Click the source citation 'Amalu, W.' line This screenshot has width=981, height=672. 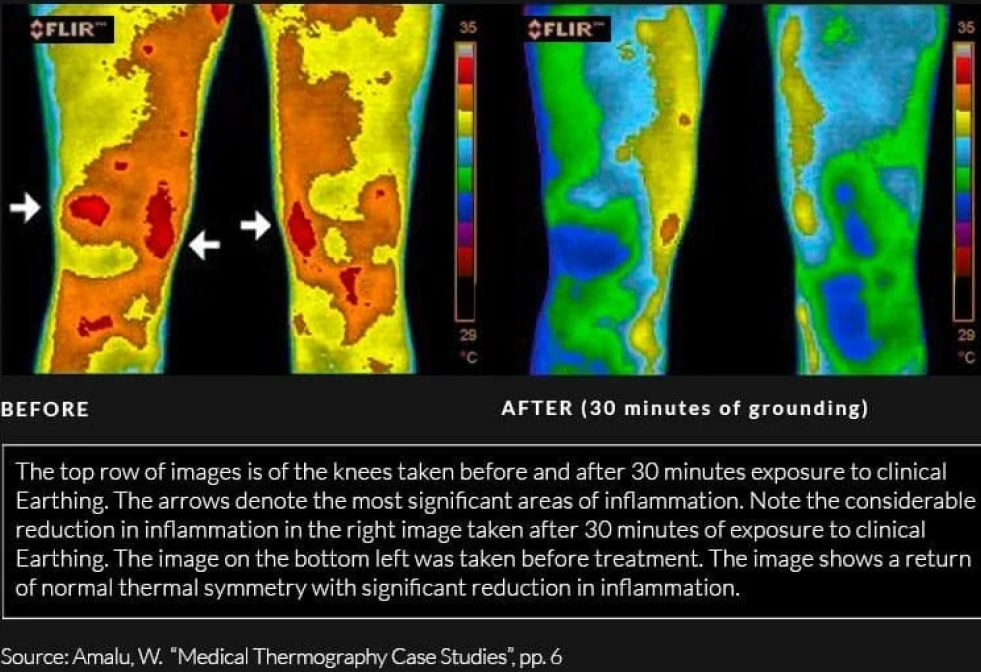pos(281,657)
